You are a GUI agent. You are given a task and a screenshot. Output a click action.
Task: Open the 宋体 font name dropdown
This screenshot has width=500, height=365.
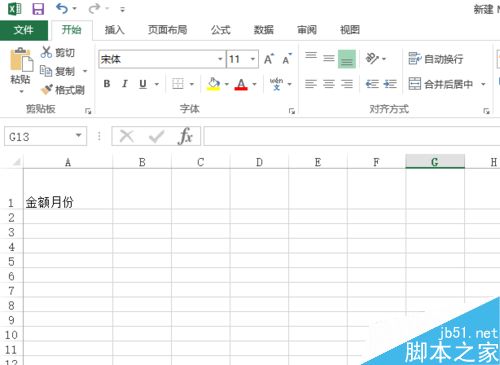coord(220,59)
